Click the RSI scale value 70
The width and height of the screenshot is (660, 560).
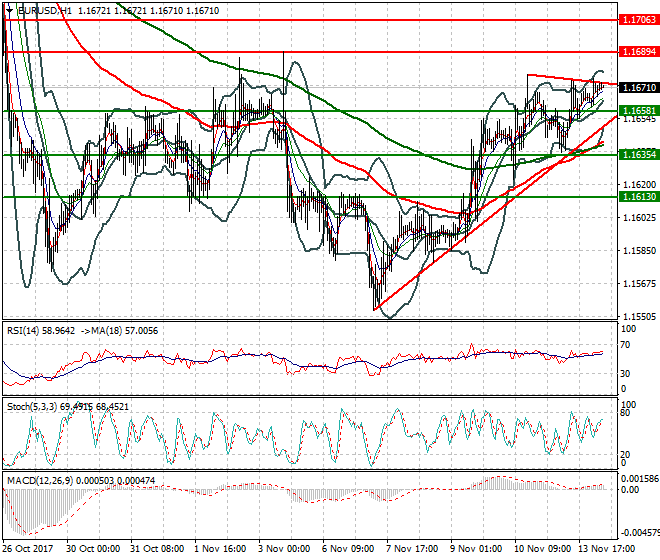tap(625, 345)
